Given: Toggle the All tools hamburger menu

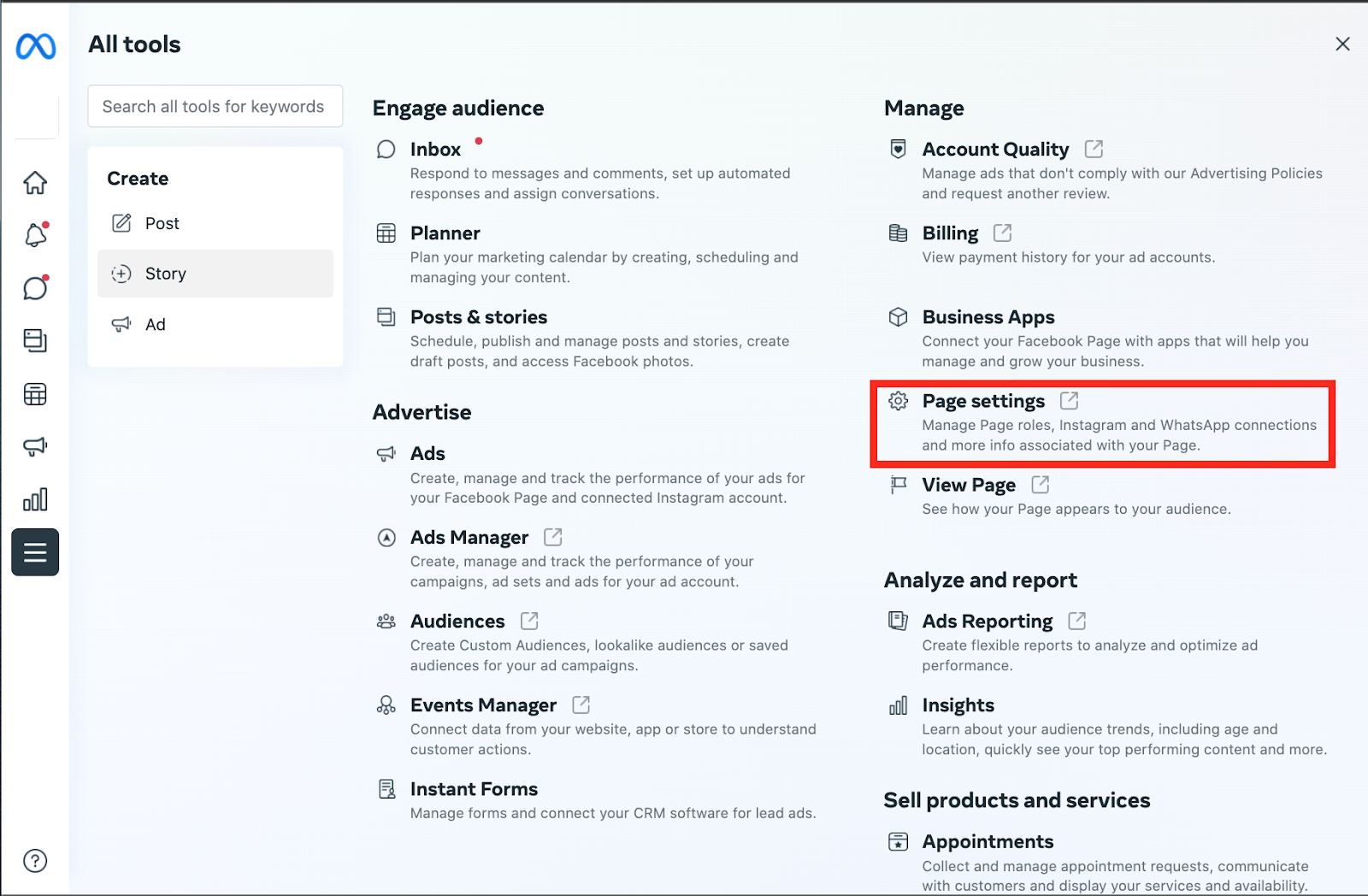Looking at the screenshot, I should [35, 552].
